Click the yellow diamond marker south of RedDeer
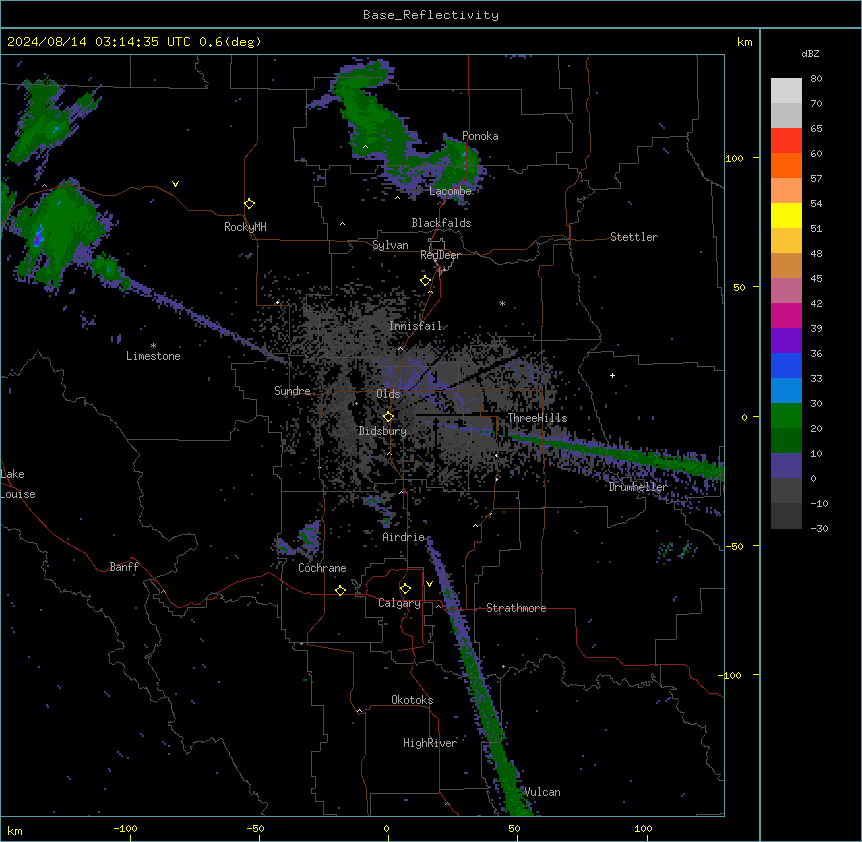Image resolution: width=862 pixels, height=842 pixels. tap(426, 281)
